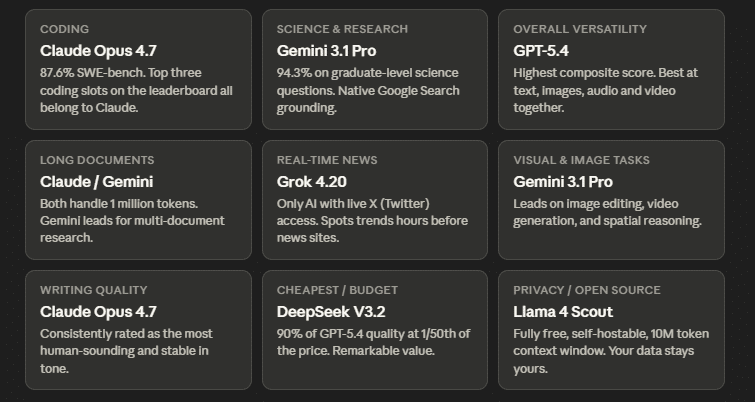Open the Visual & Image Tasks card label
755x402 pixels.
click(581, 160)
